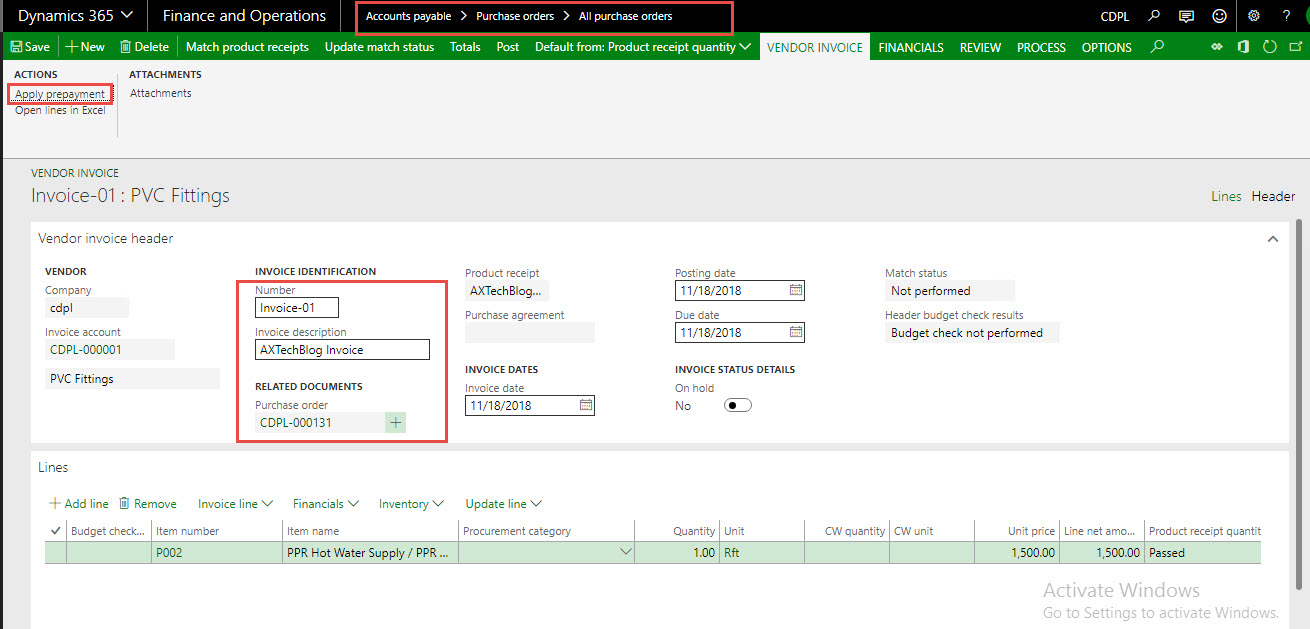Delete the vendor invoice
This screenshot has width=1310, height=629.
tap(144, 47)
